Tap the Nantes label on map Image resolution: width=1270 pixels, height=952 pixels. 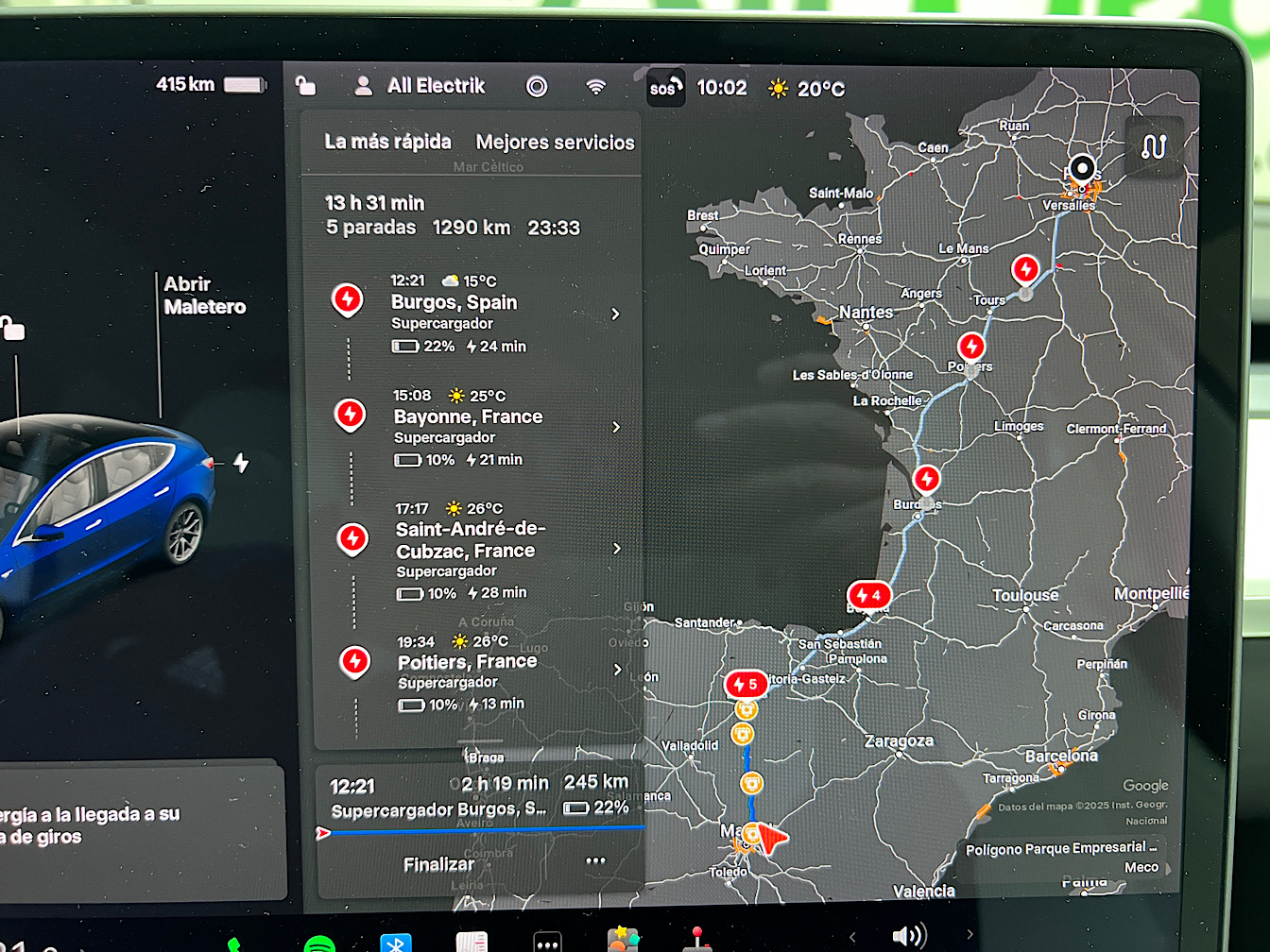(x=866, y=312)
